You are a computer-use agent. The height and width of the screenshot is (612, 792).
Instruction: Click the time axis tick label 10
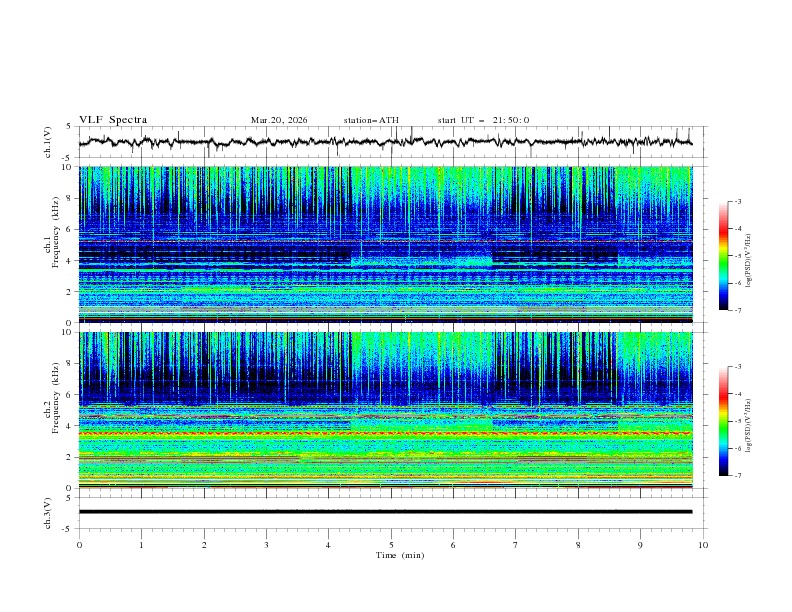click(x=703, y=545)
